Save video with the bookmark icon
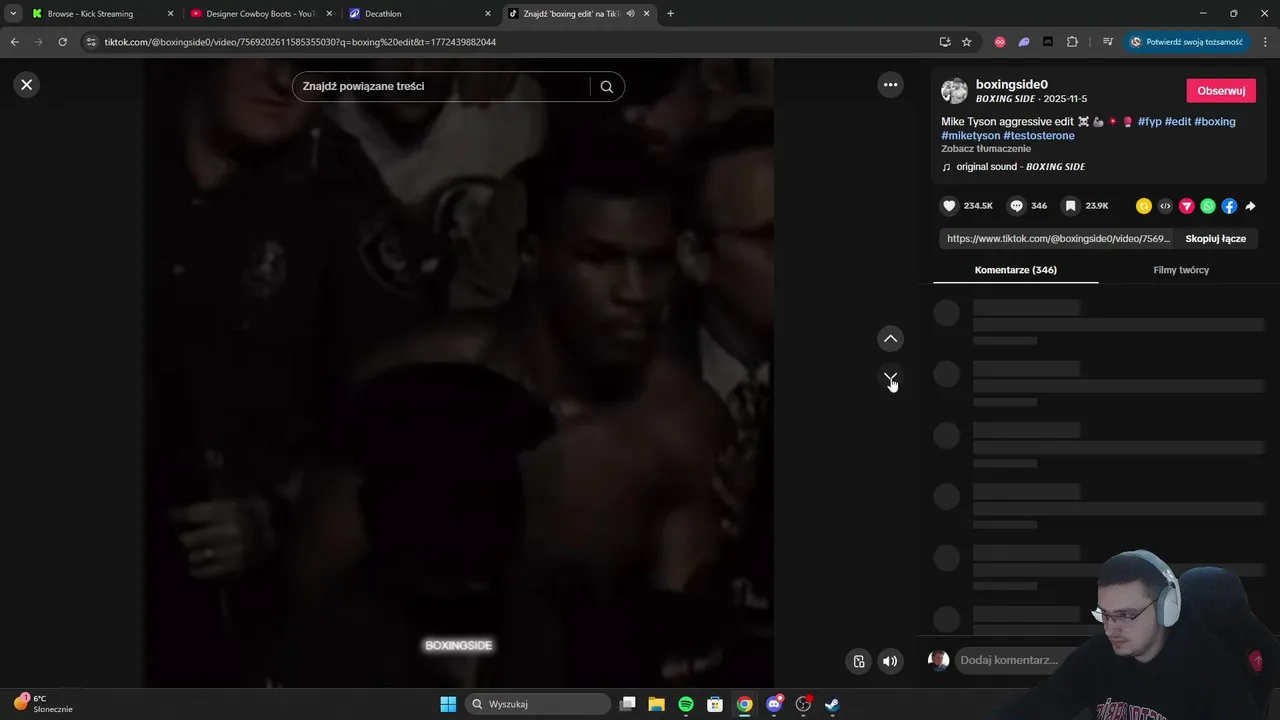The height and width of the screenshot is (720, 1280). (1070, 206)
